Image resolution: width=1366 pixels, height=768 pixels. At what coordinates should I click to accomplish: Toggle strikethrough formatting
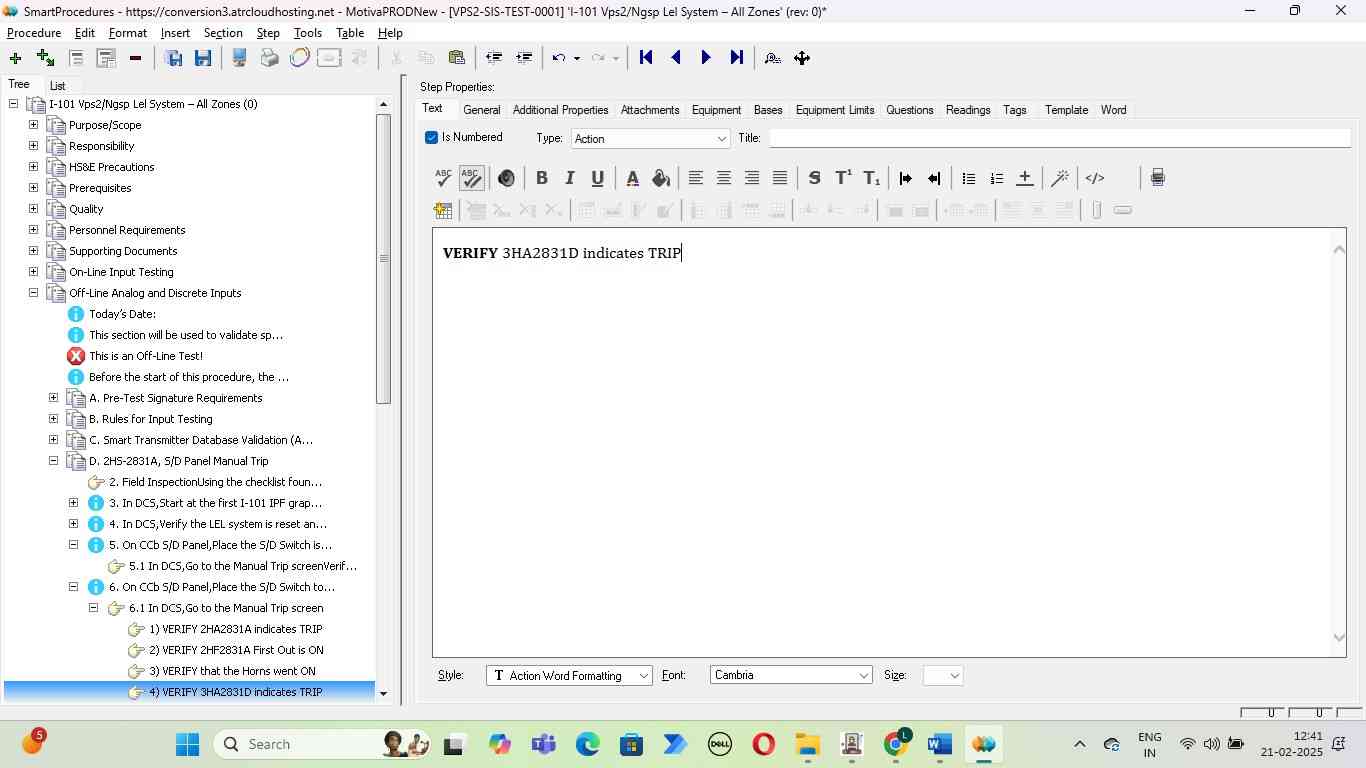click(815, 178)
